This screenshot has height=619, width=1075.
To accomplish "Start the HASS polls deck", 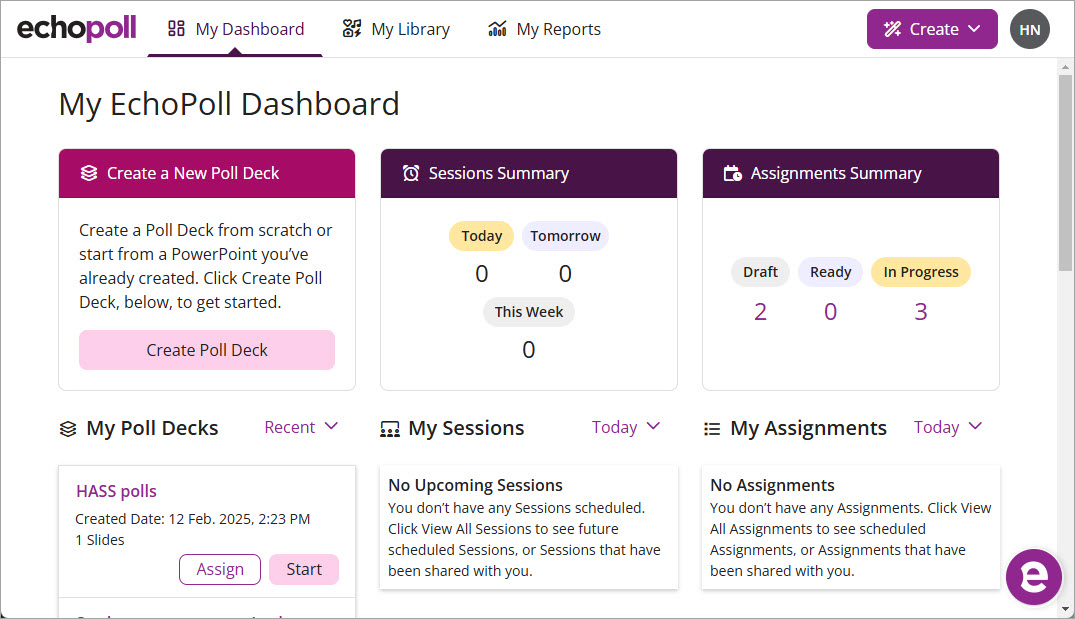I will coord(303,569).
